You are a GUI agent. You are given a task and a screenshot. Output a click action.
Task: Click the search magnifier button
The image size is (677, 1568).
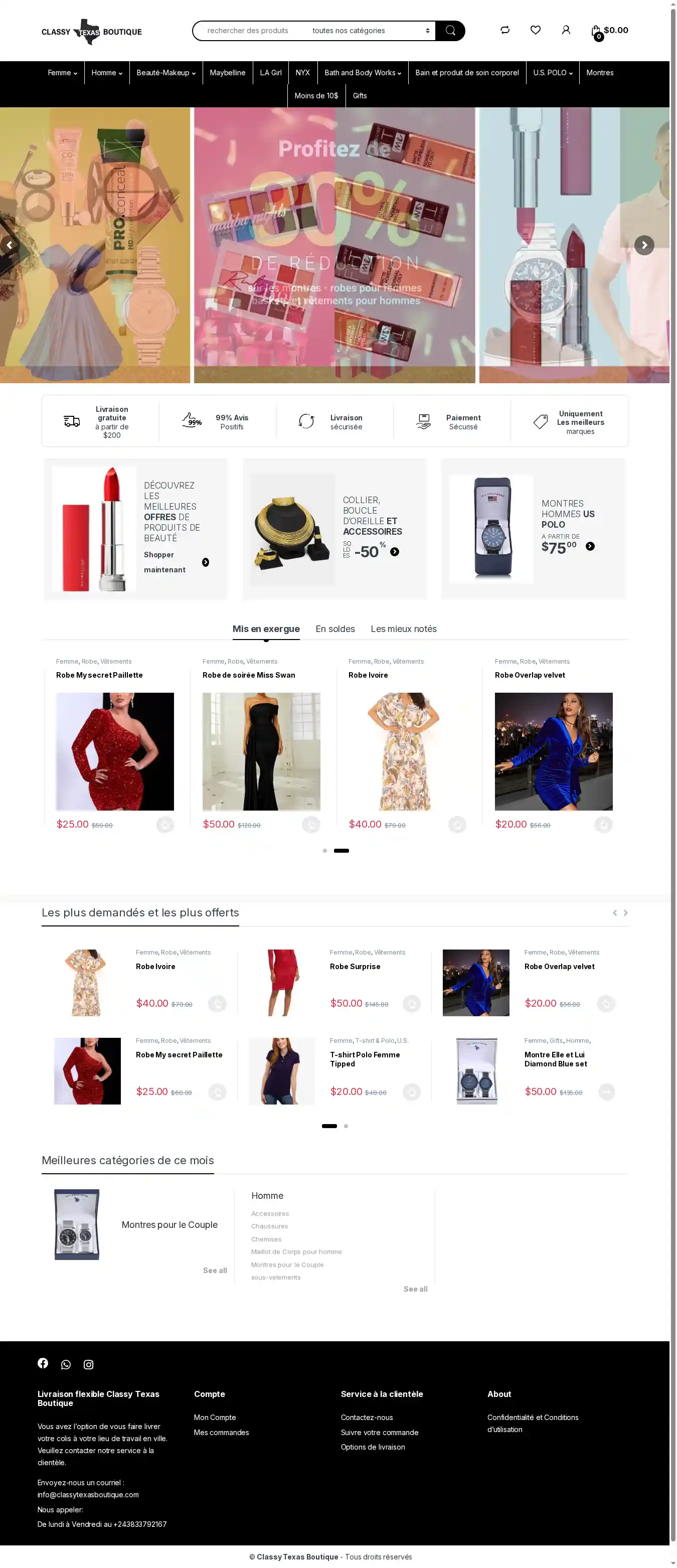tap(450, 31)
